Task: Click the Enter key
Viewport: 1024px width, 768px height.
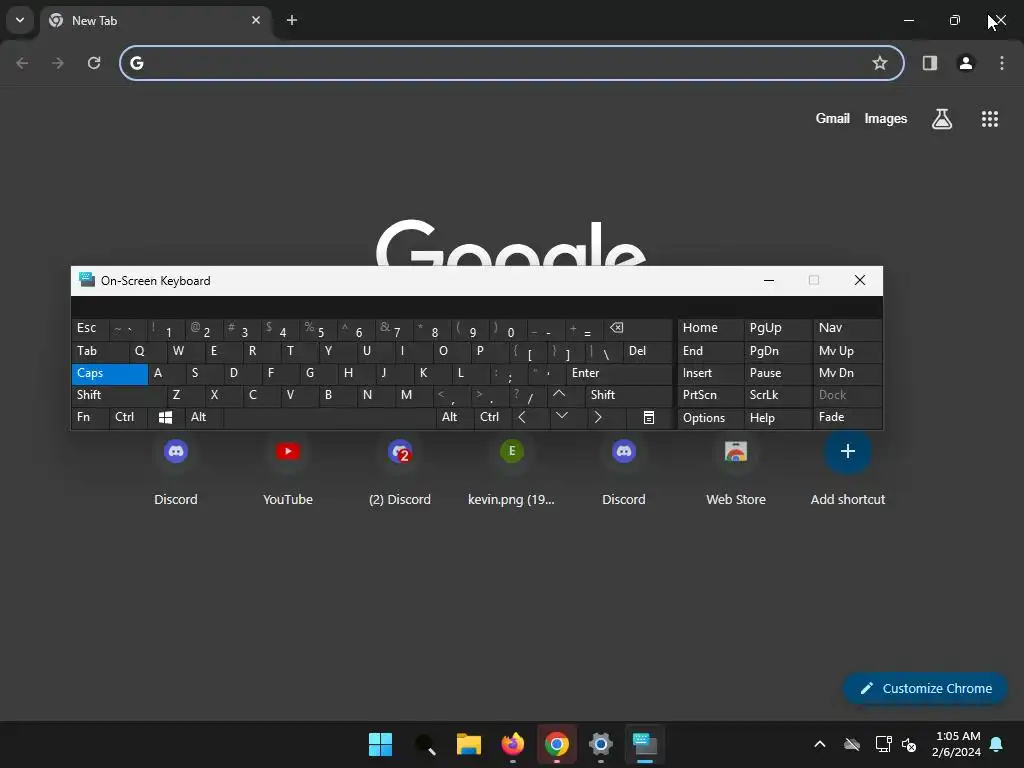Action: tap(619, 374)
